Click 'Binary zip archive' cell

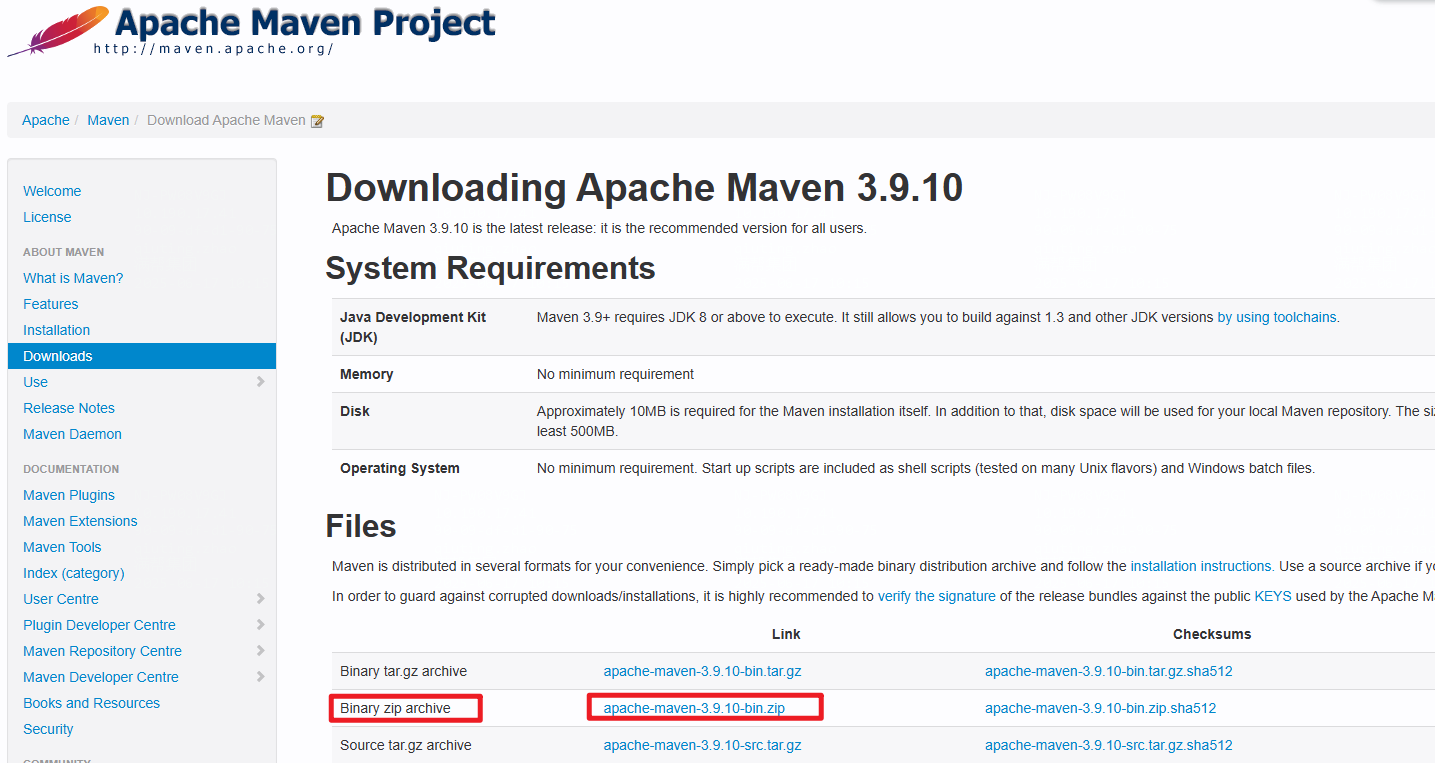pyautogui.click(x=395, y=708)
